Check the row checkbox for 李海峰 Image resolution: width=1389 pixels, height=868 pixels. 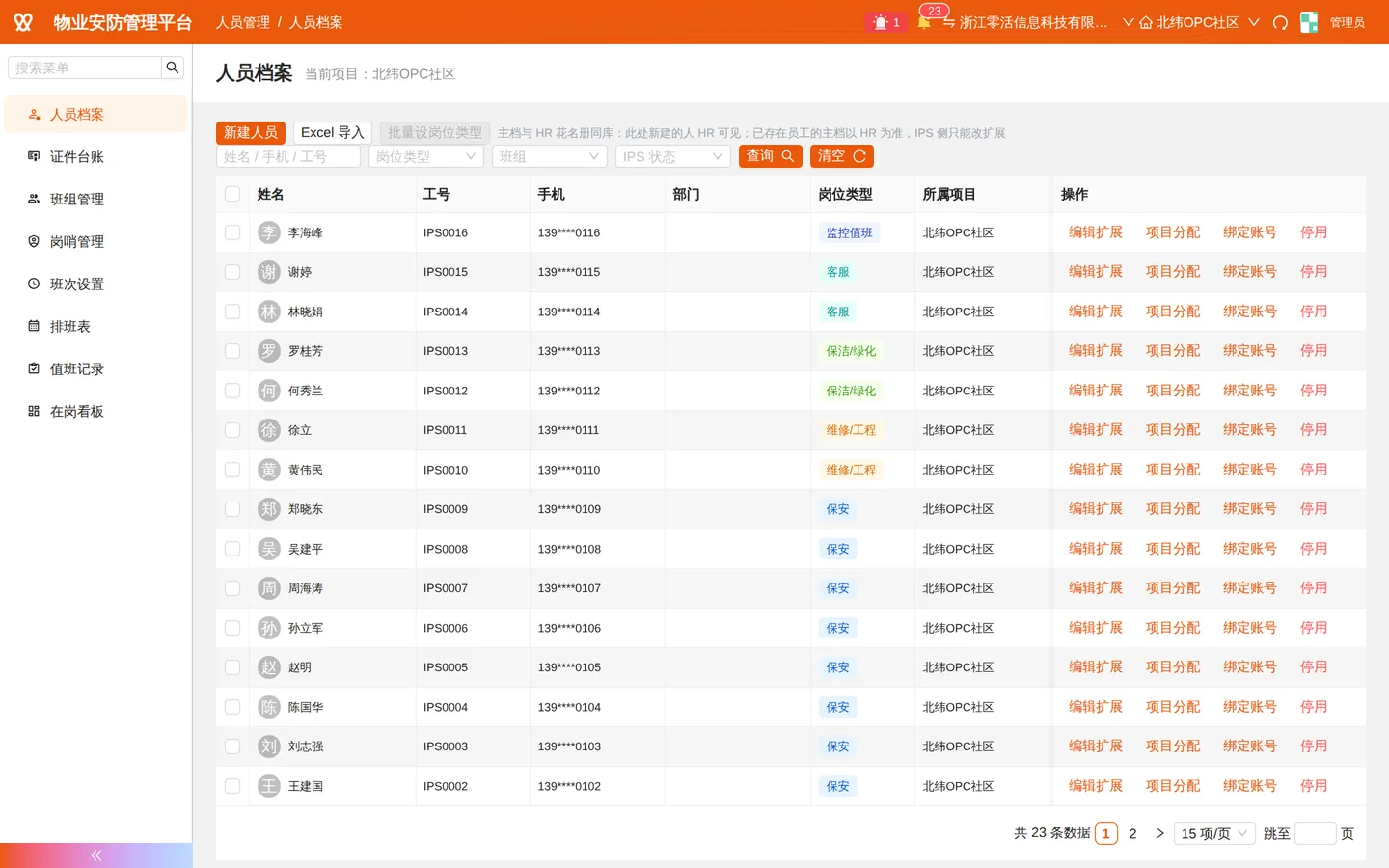tap(232, 232)
